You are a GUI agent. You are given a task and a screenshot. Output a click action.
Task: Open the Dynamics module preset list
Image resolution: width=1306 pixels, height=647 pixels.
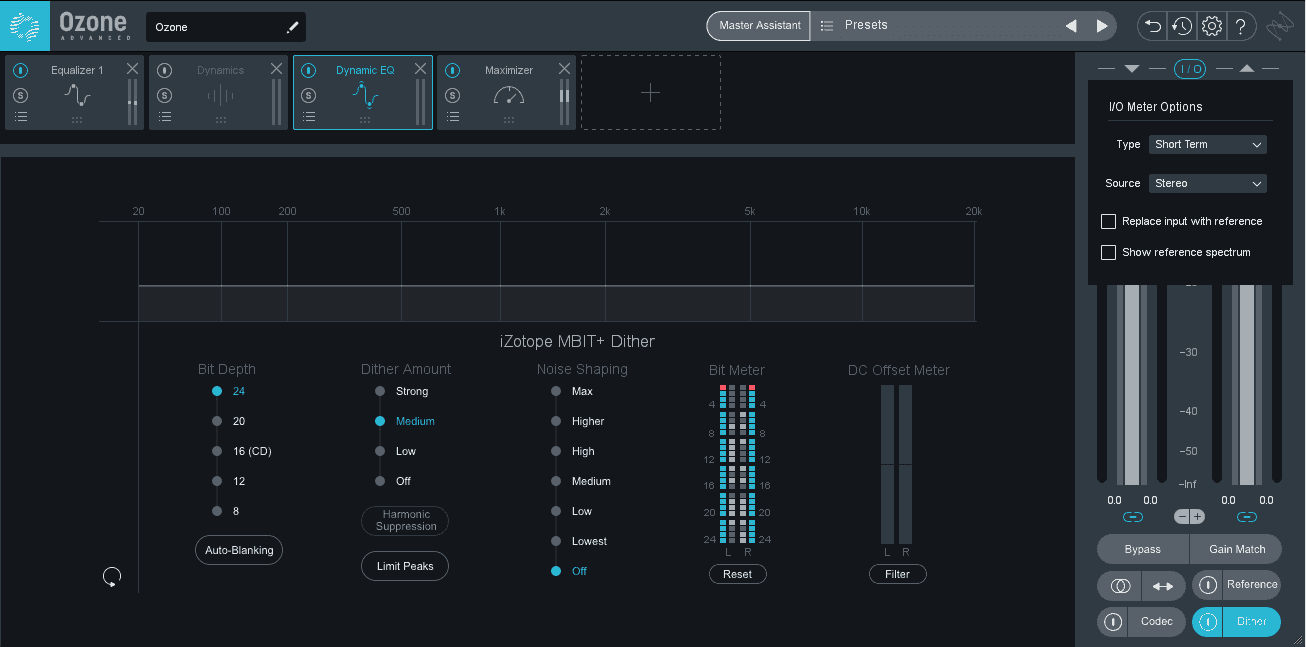(x=164, y=117)
